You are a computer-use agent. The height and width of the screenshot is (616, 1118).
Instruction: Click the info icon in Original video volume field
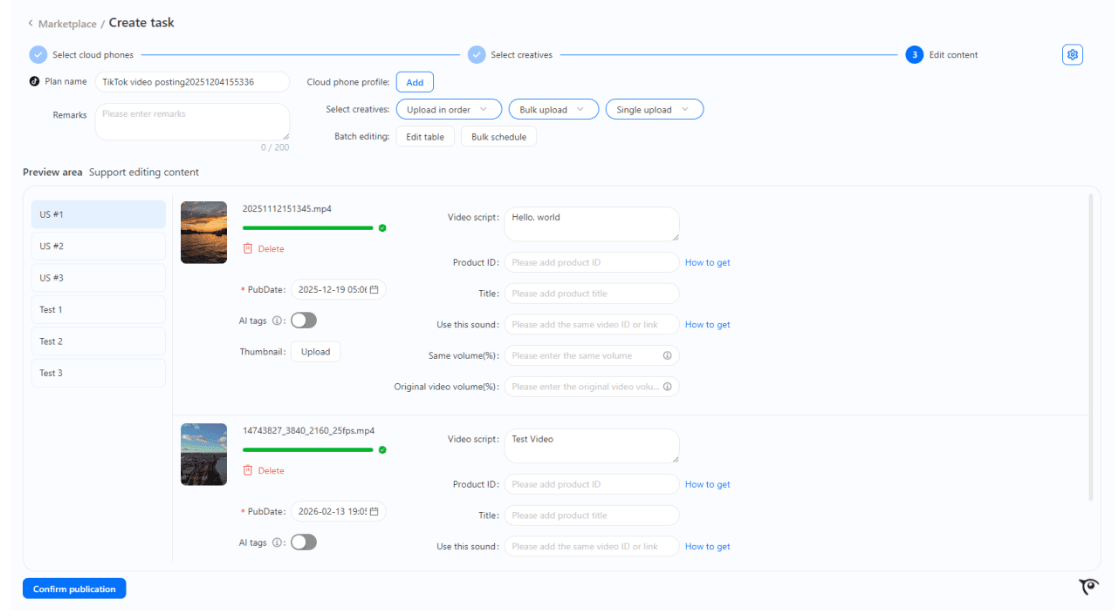(x=667, y=386)
